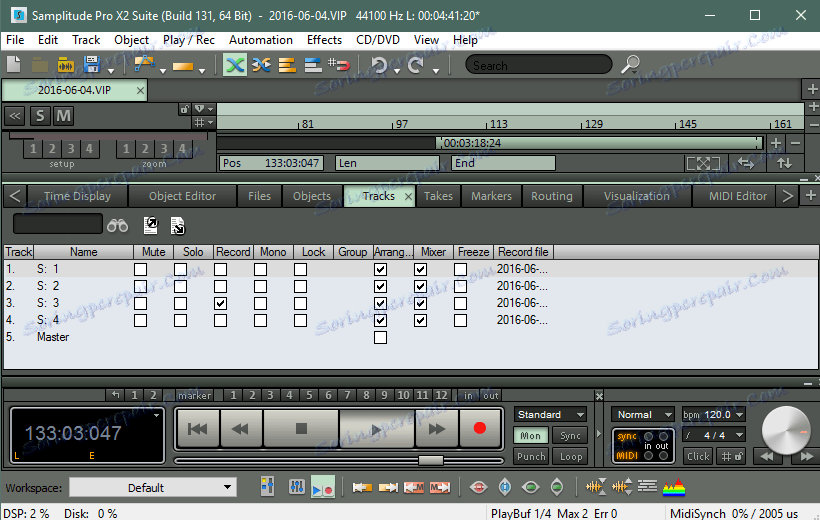Uncheck Mixer checkbox for track S: 4

point(420,320)
